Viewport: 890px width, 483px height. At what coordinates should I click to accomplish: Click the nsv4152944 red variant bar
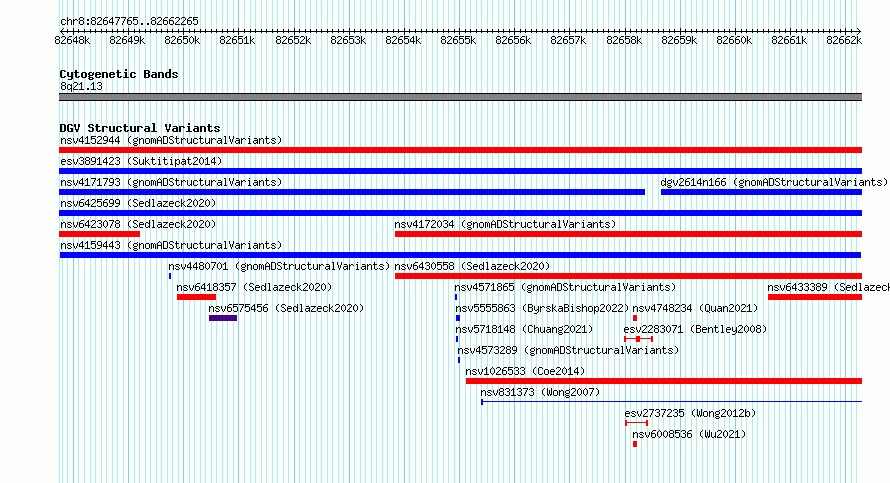[x=460, y=150]
